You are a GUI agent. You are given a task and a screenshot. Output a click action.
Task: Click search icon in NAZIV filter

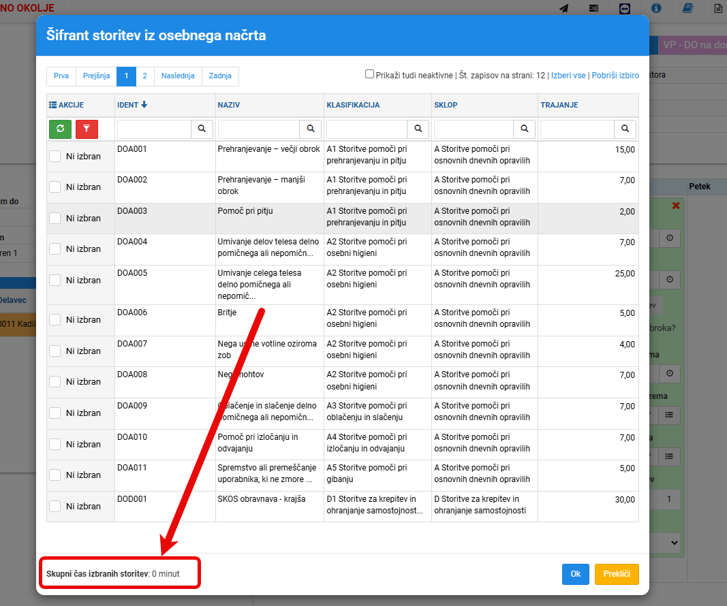coord(311,129)
